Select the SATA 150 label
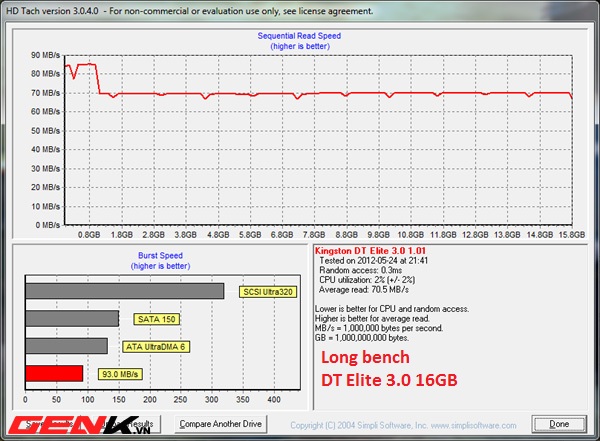The image size is (600, 441). pos(157,319)
